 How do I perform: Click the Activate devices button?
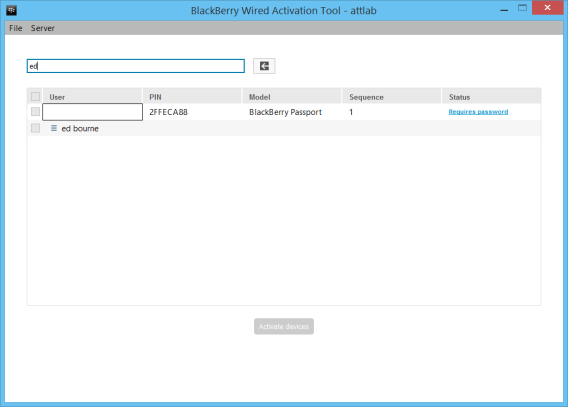tap(284, 326)
